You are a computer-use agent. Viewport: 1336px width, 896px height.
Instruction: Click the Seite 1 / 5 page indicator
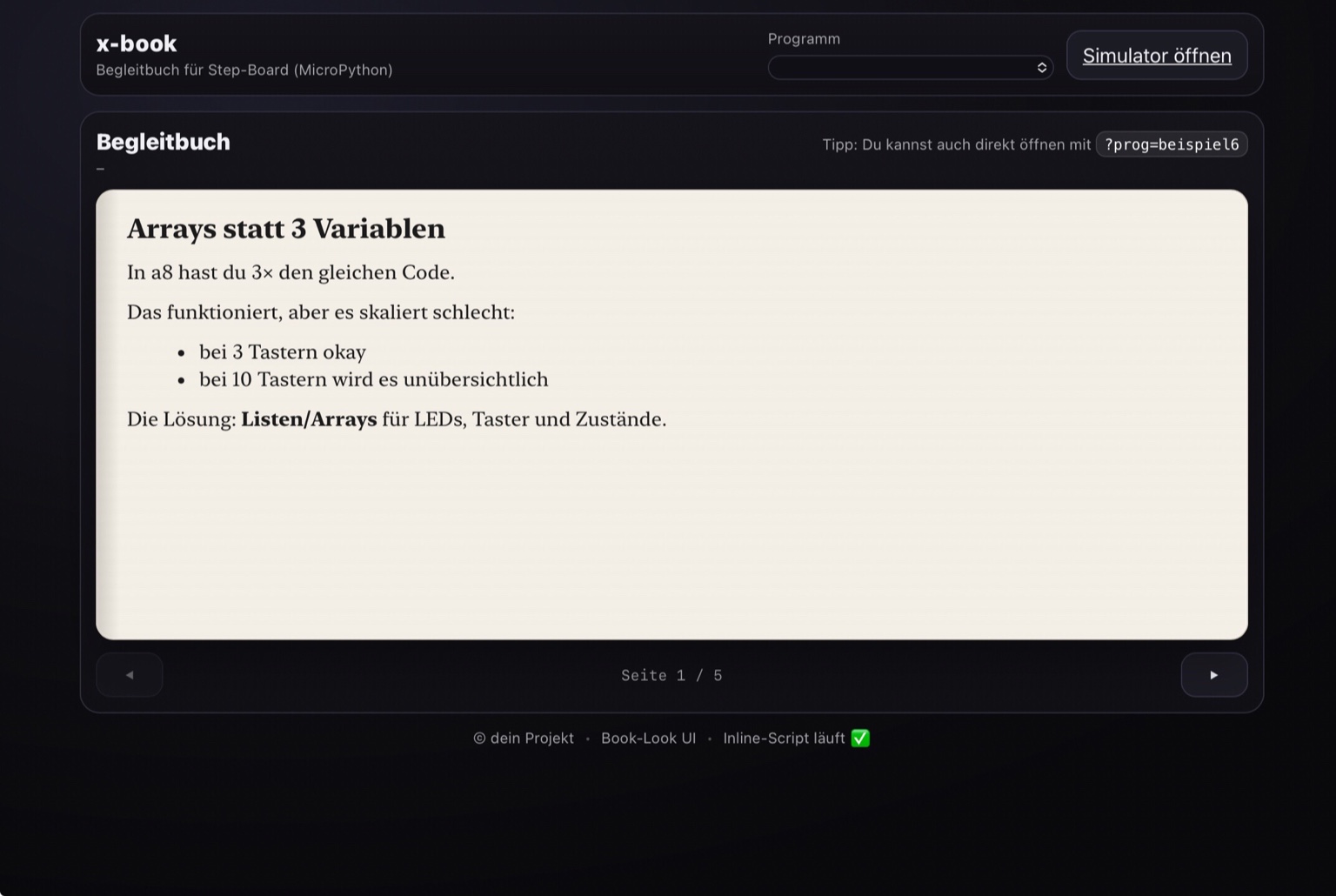click(x=671, y=675)
